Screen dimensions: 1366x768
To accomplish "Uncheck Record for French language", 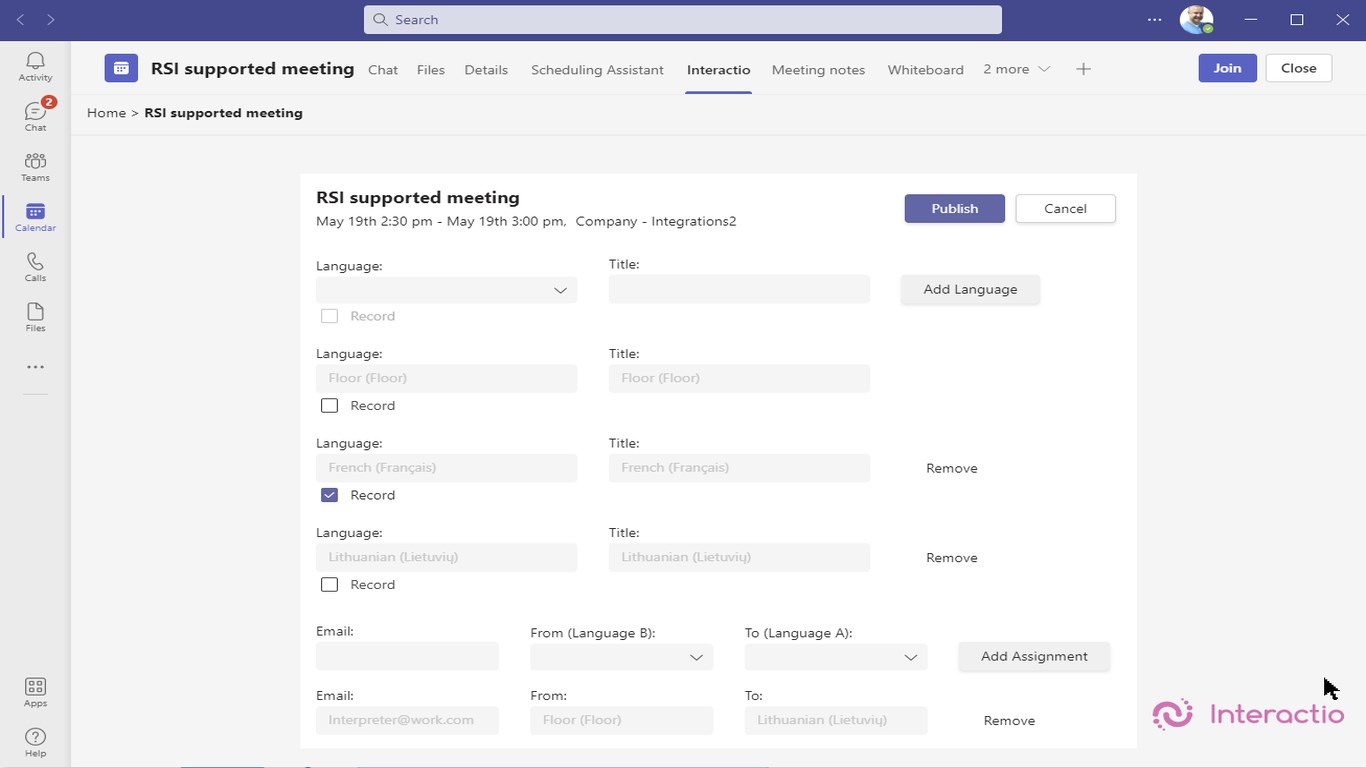I will [329, 495].
